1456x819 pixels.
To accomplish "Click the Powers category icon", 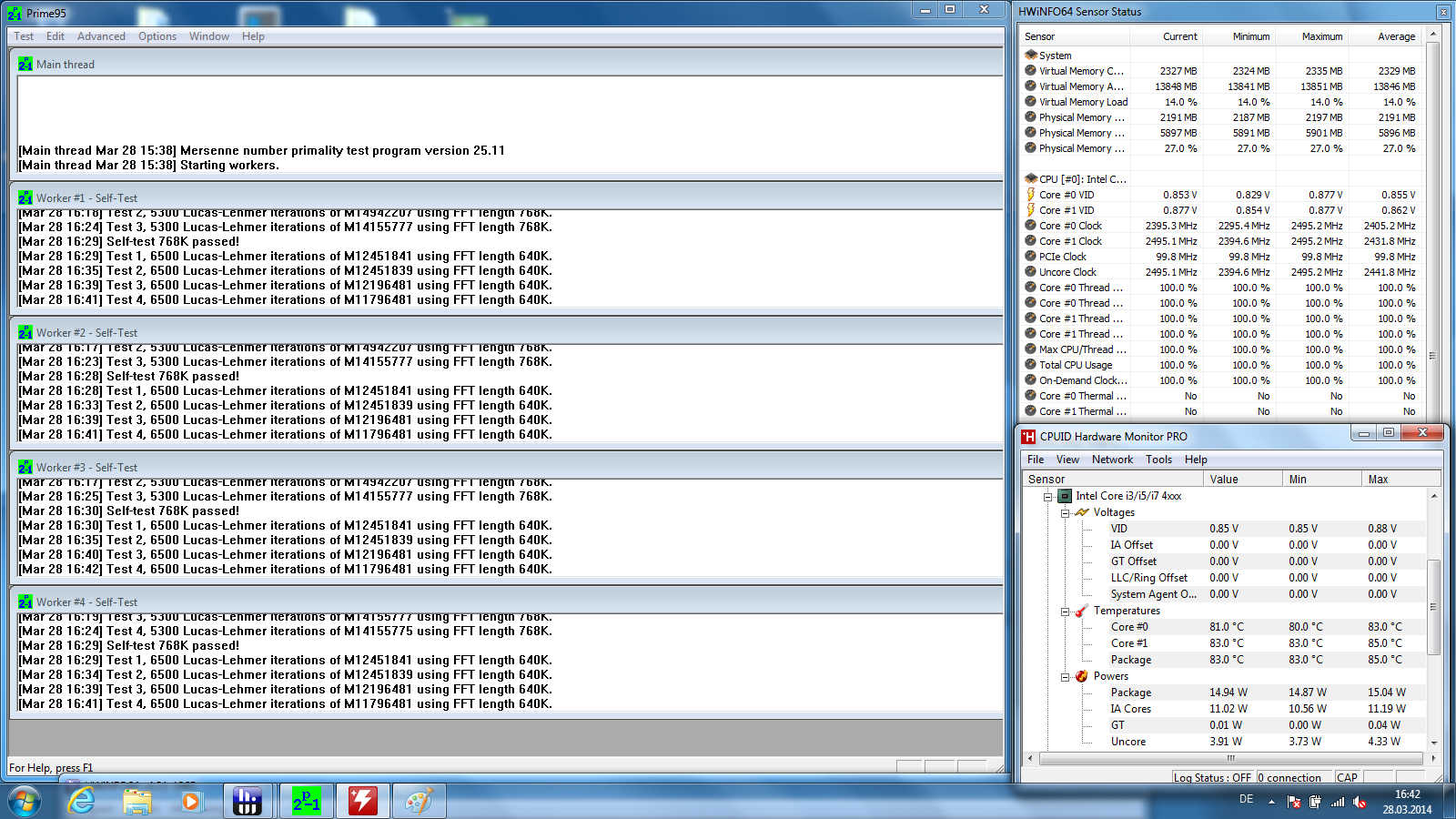I will click(x=1082, y=676).
